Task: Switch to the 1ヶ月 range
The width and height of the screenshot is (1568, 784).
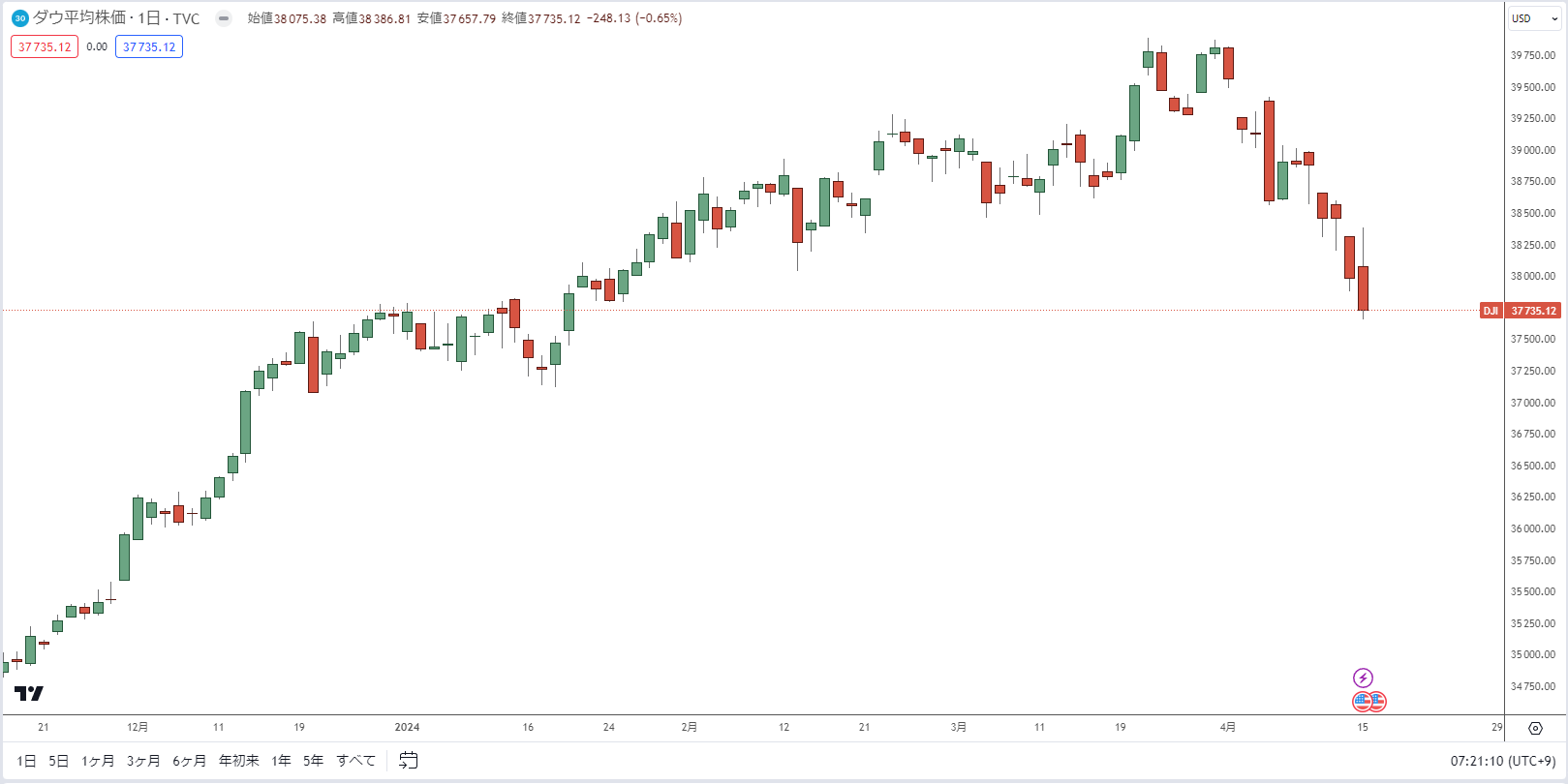Action: [x=98, y=761]
